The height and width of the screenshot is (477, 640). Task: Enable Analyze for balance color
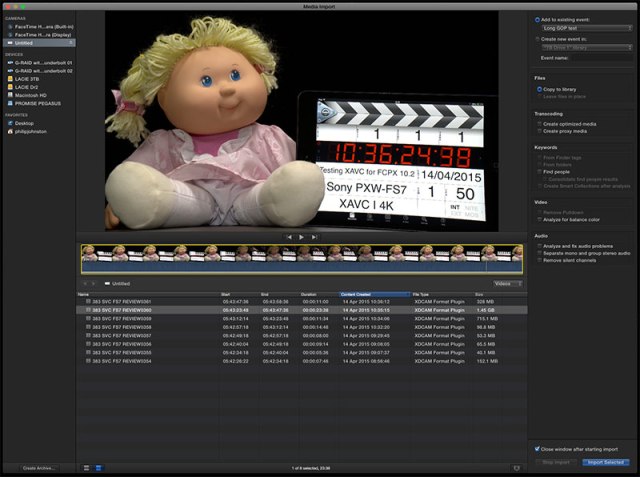[539, 220]
